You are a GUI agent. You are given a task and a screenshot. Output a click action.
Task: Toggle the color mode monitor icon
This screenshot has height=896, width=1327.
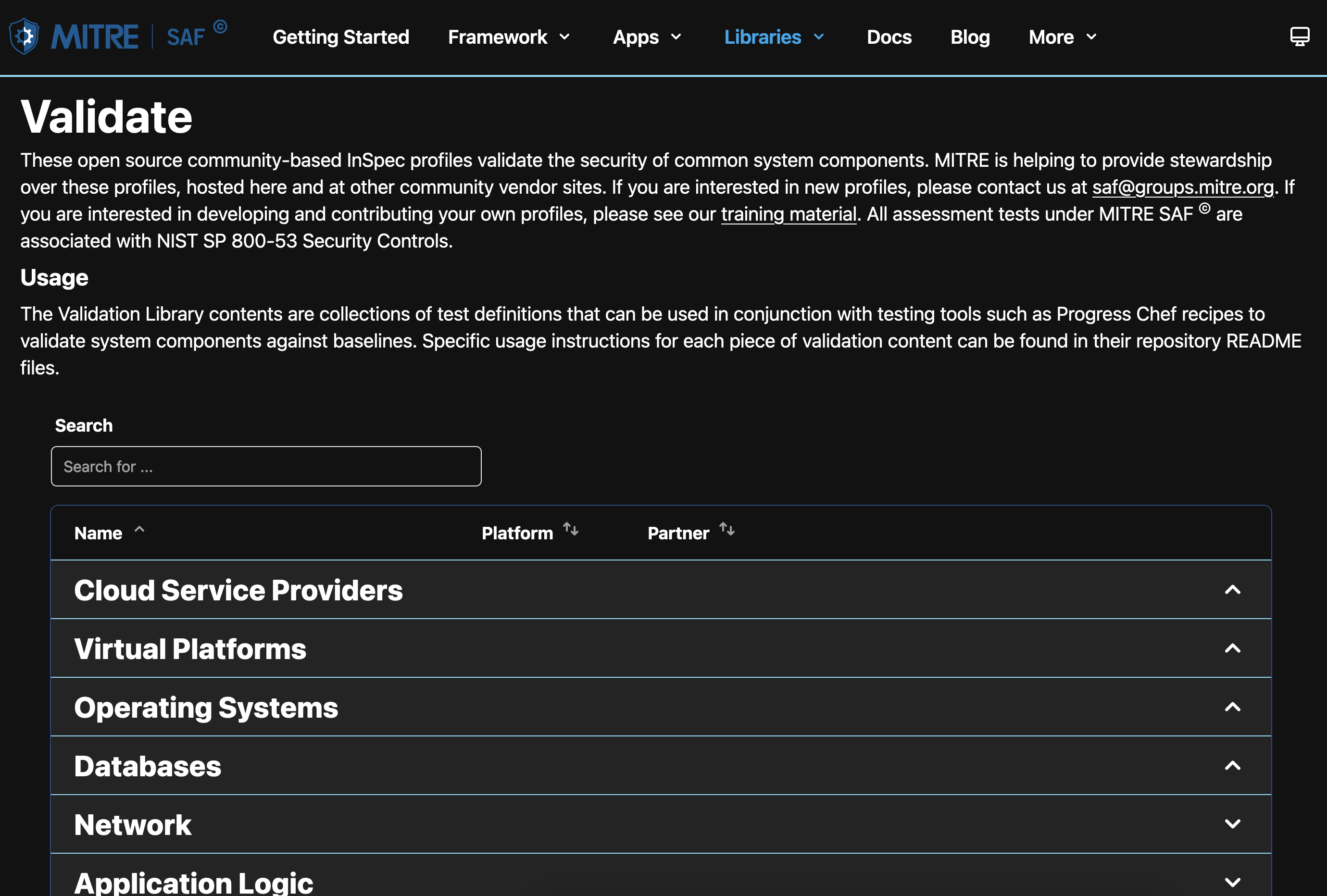coord(1299,37)
